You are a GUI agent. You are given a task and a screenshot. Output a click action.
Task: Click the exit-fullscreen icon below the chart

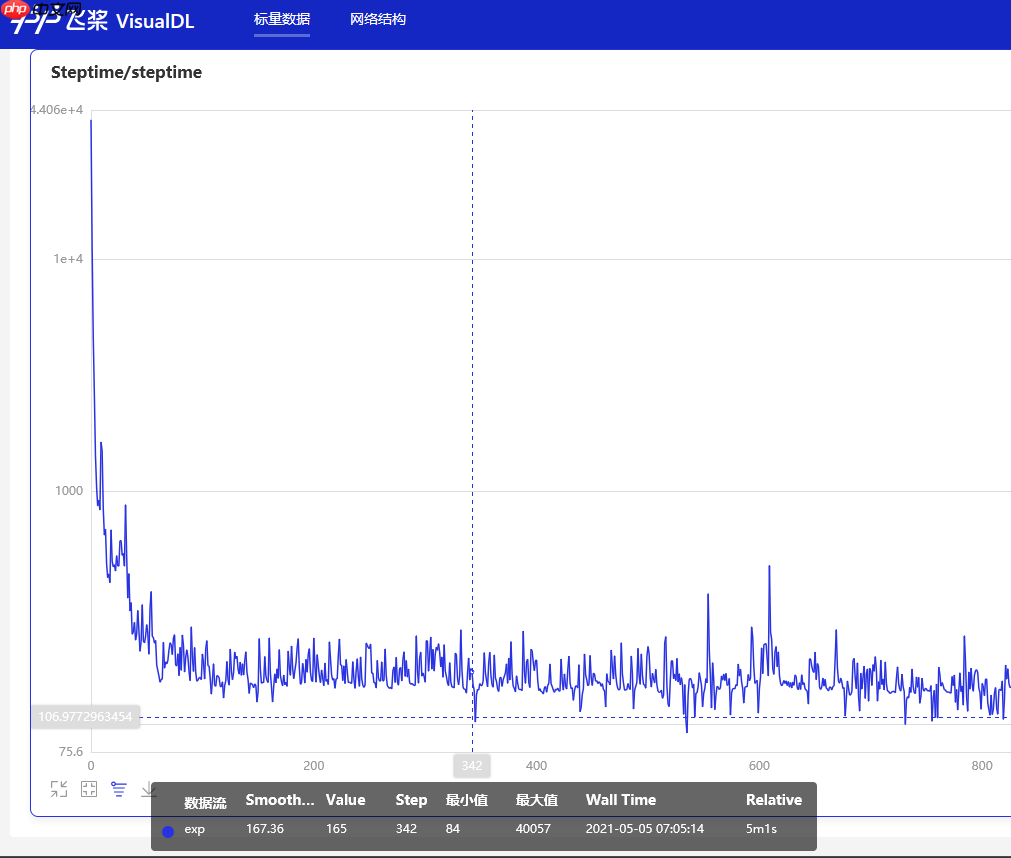tap(59, 789)
